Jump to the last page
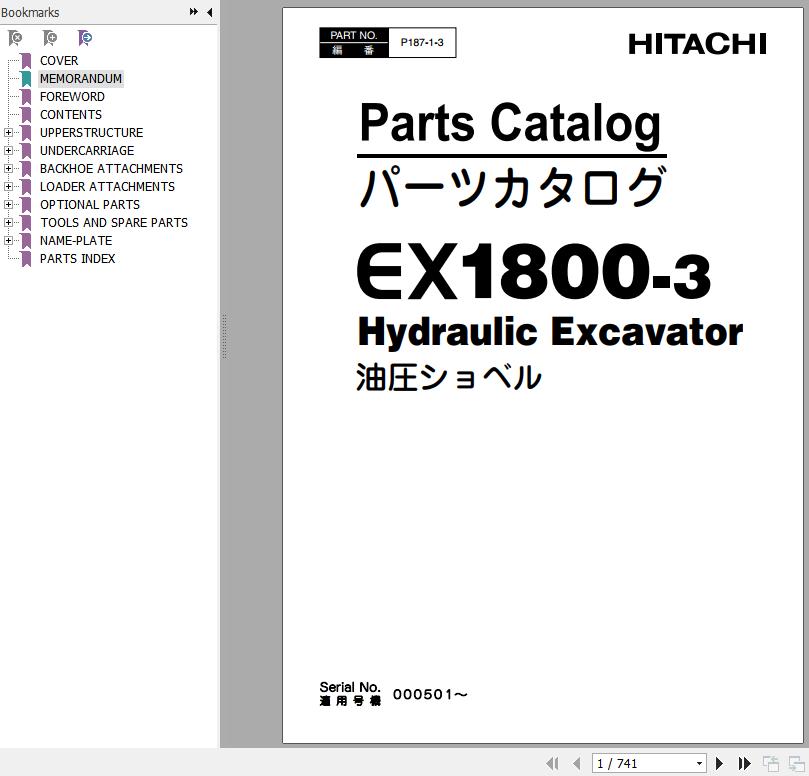Image resolution: width=809 pixels, height=776 pixels. (x=744, y=763)
